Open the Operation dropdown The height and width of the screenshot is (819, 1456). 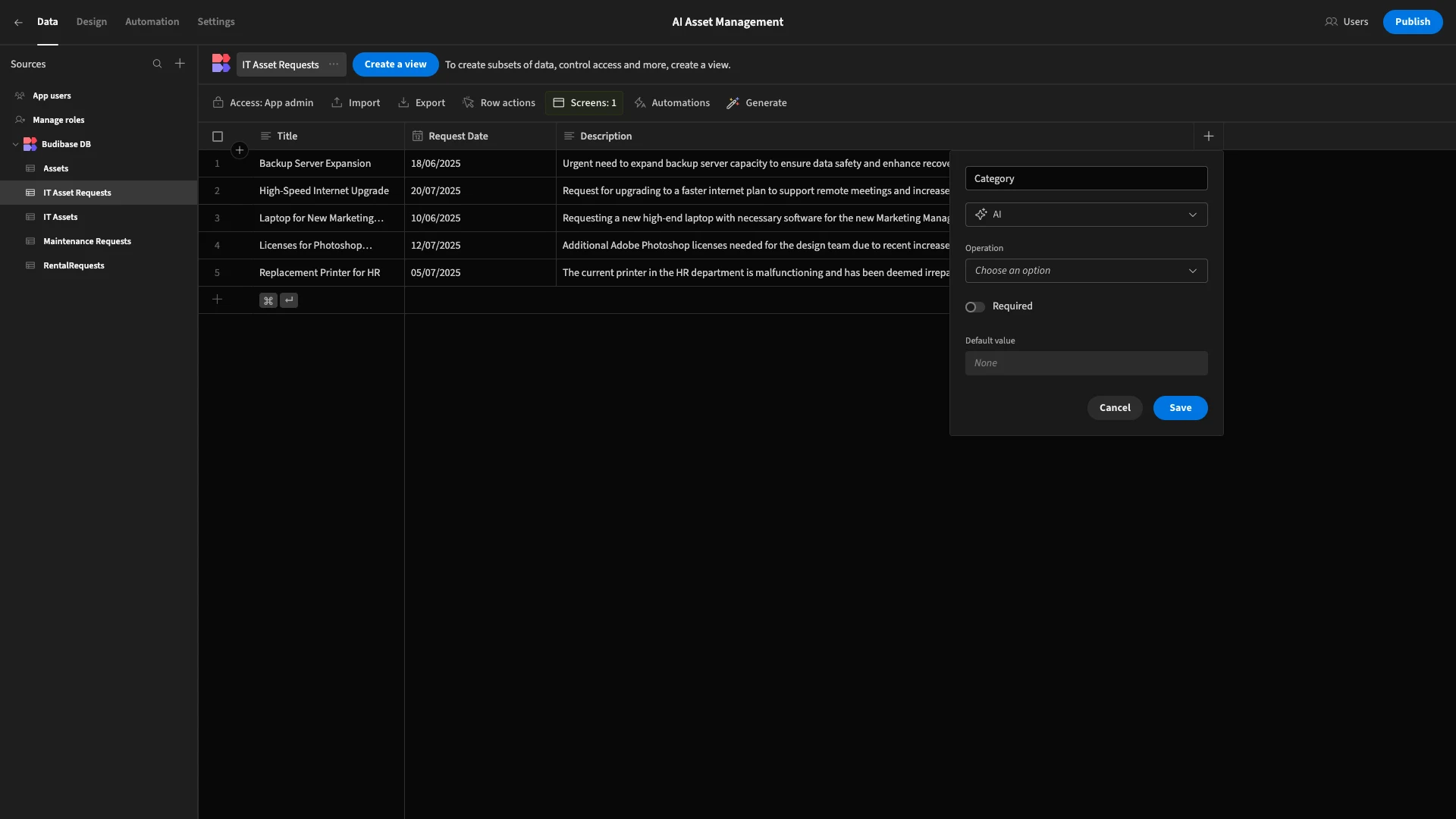[x=1086, y=271]
